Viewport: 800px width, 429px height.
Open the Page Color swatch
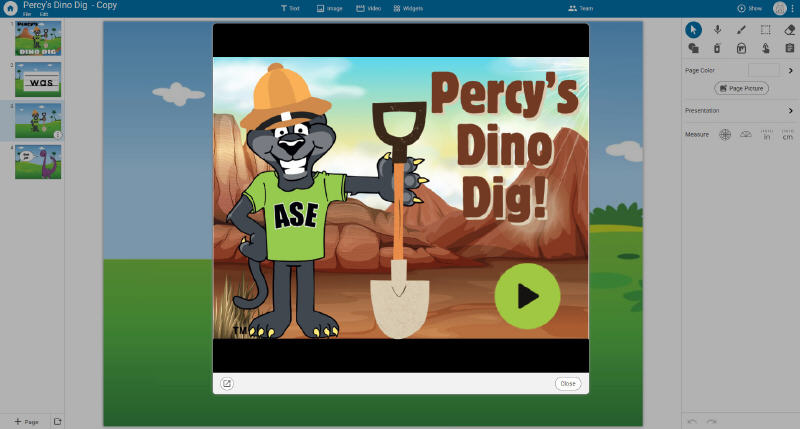tap(764, 70)
